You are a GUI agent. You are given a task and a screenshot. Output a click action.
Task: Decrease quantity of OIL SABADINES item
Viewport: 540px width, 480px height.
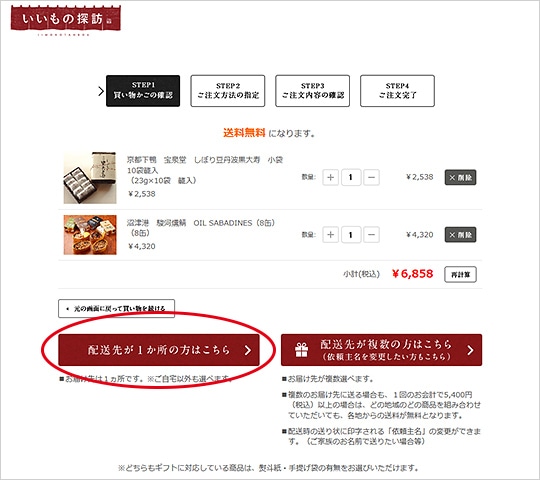pyautogui.click(x=371, y=235)
